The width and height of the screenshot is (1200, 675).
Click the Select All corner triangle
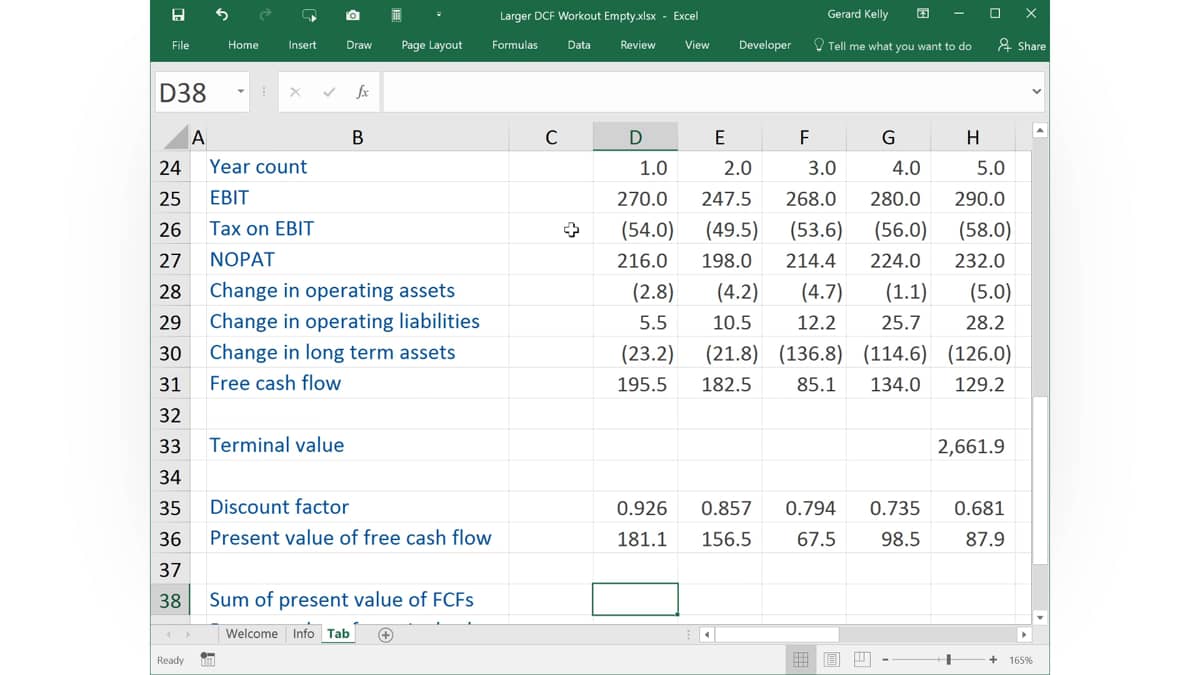(x=175, y=138)
